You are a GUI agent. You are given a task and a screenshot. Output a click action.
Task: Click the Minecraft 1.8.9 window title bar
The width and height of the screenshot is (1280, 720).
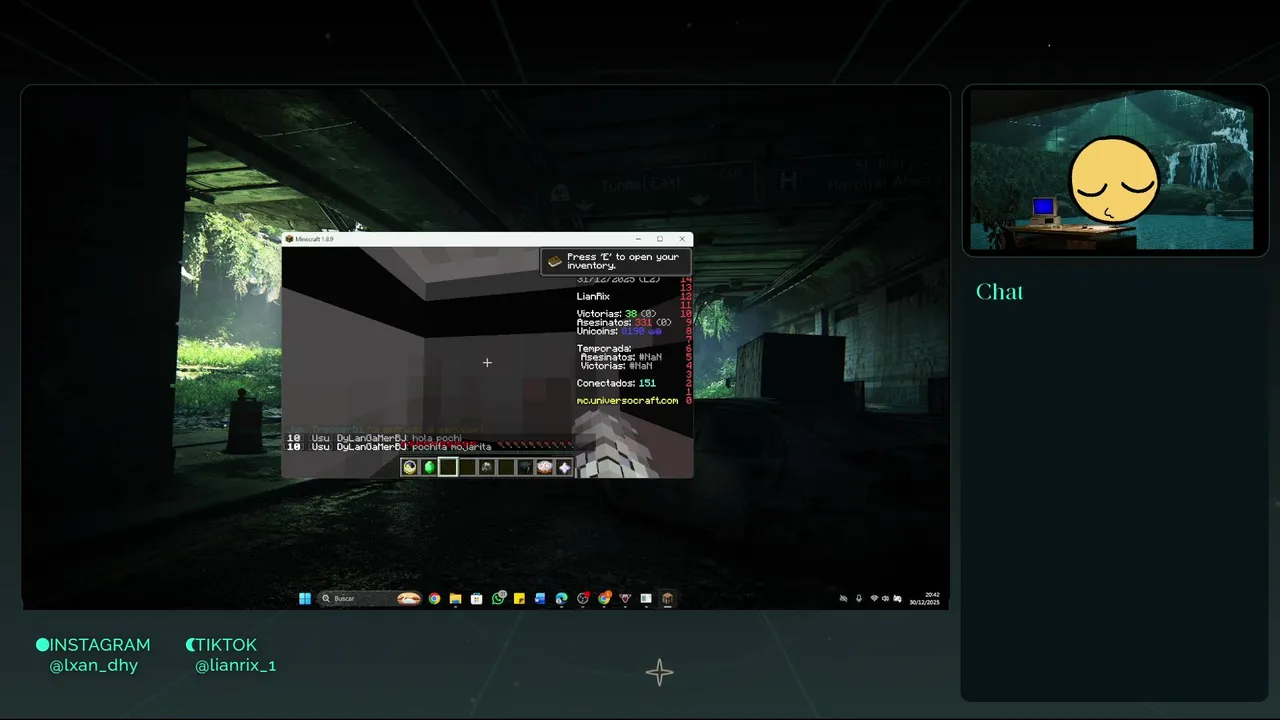(487, 239)
